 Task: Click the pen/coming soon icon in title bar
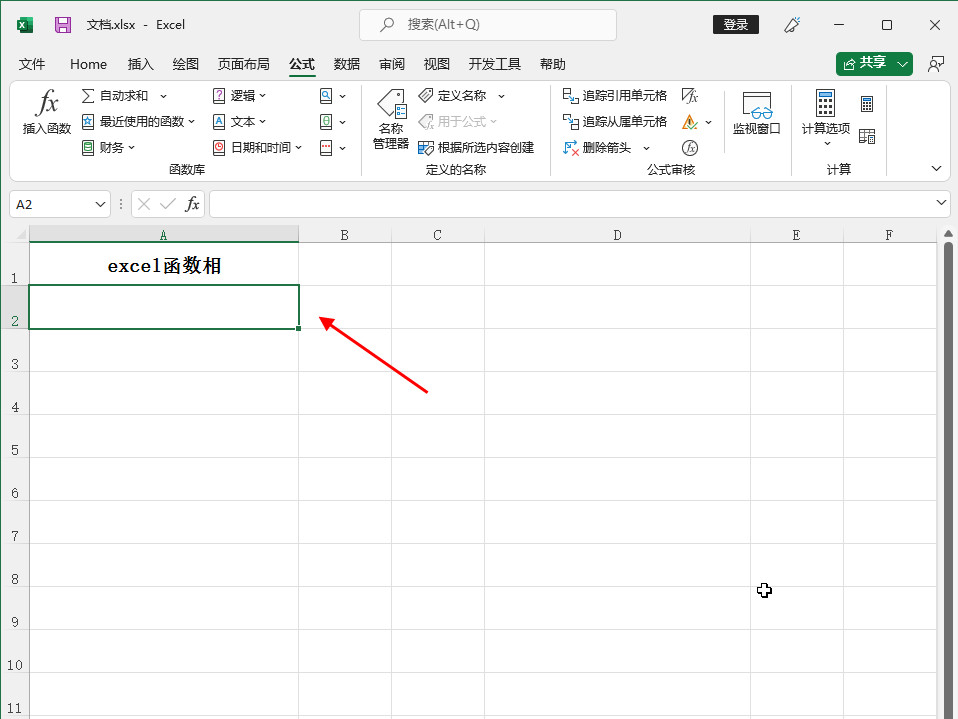pos(792,24)
